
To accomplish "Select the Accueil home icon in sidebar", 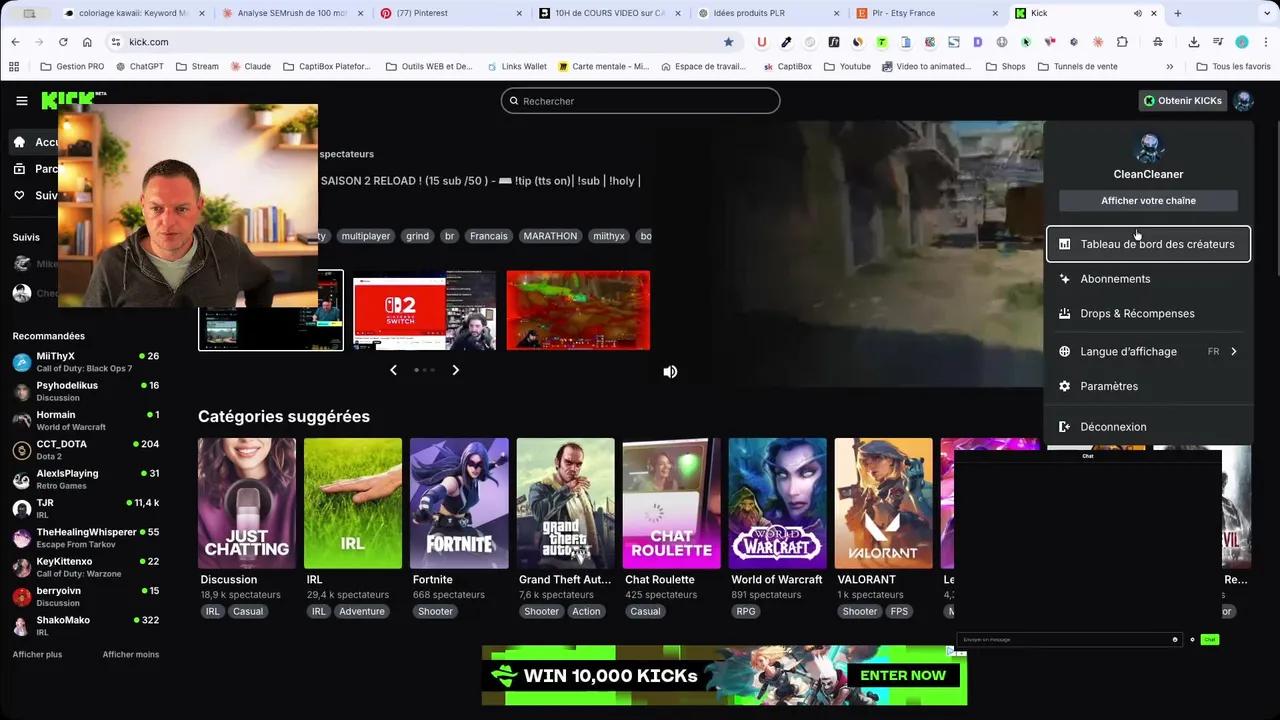I will 21,142.
